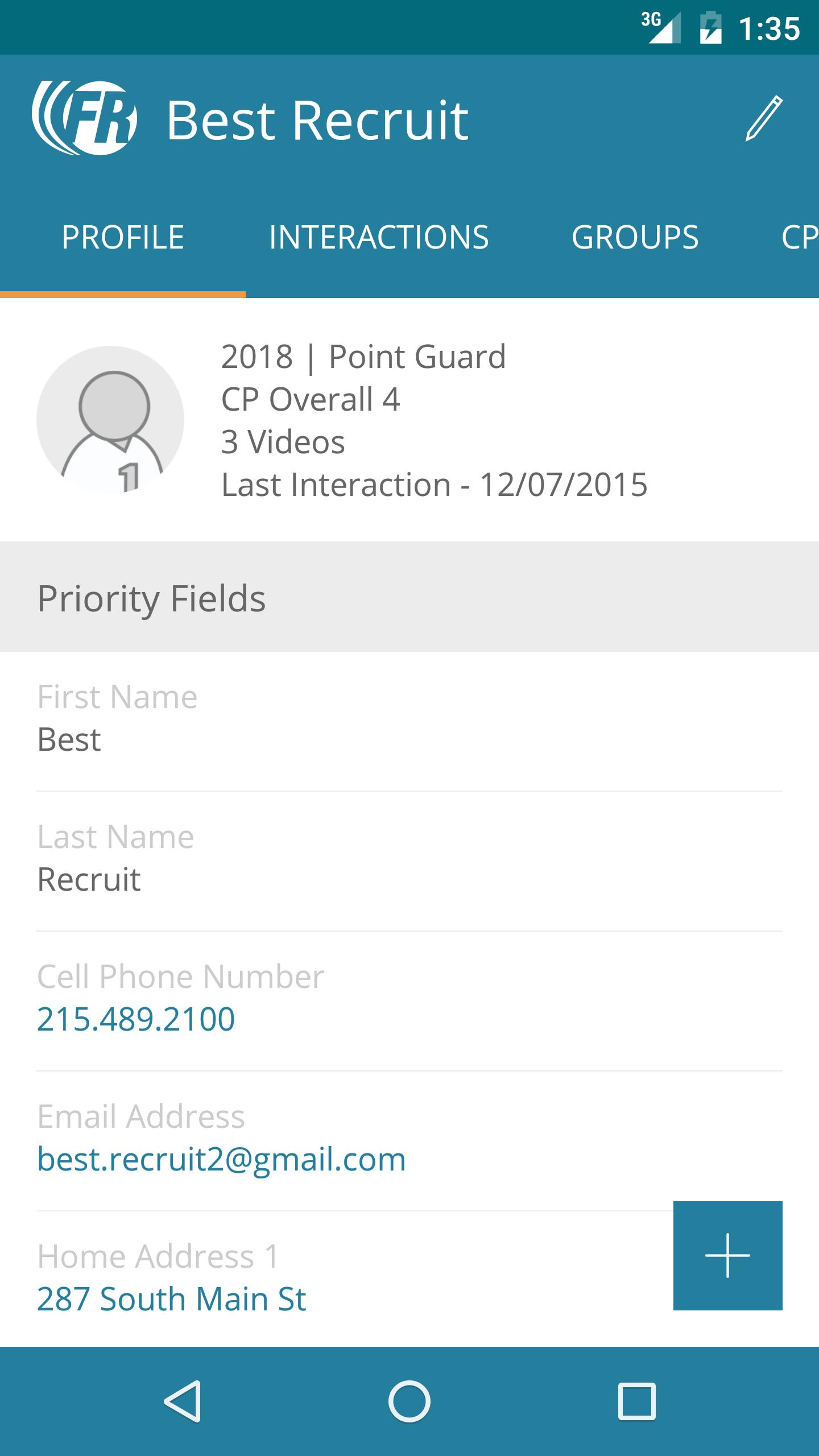Tap the recruit avatar photo
This screenshot has height=1456, width=819.
[x=110, y=420]
